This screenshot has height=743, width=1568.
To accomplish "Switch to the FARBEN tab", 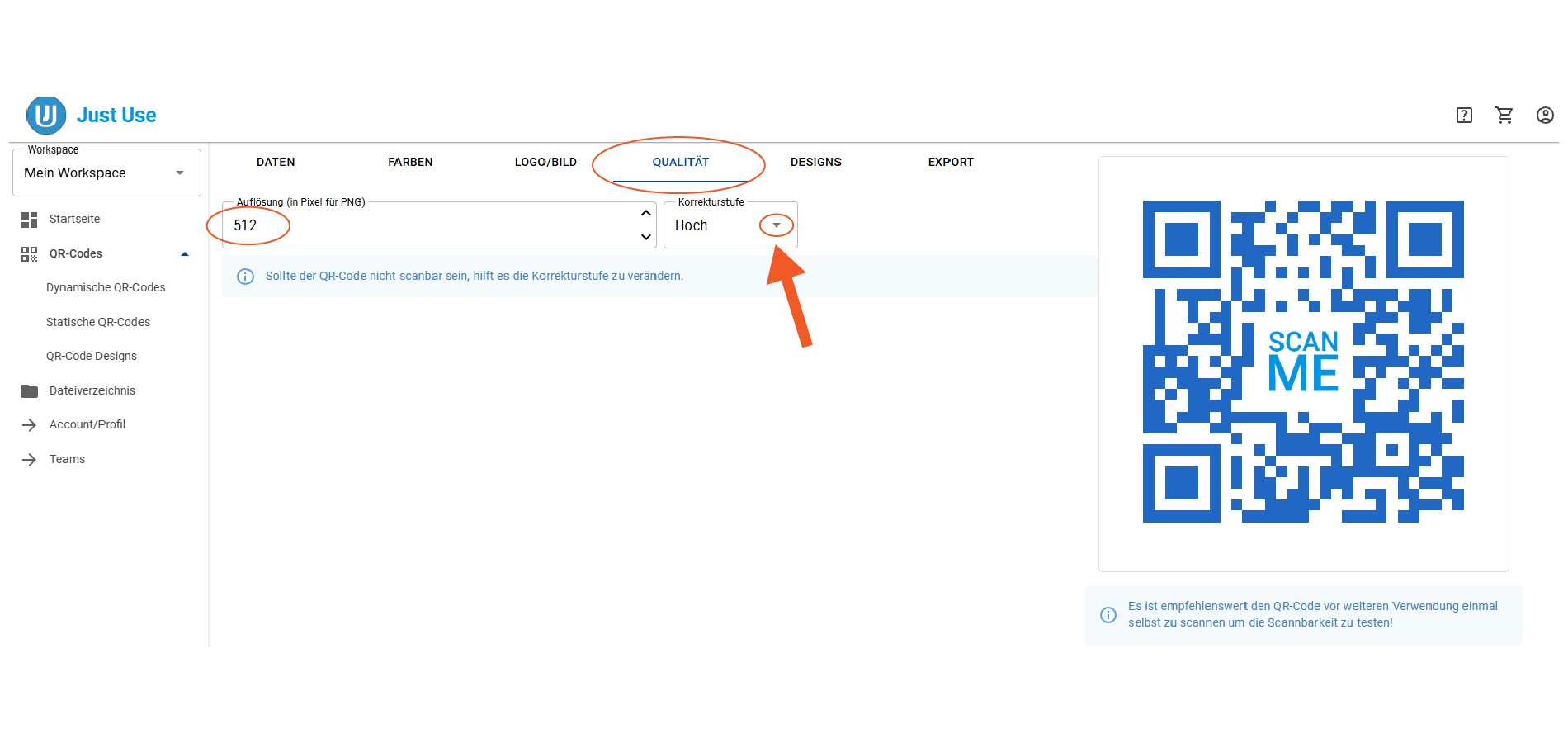I will (x=410, y=163).
